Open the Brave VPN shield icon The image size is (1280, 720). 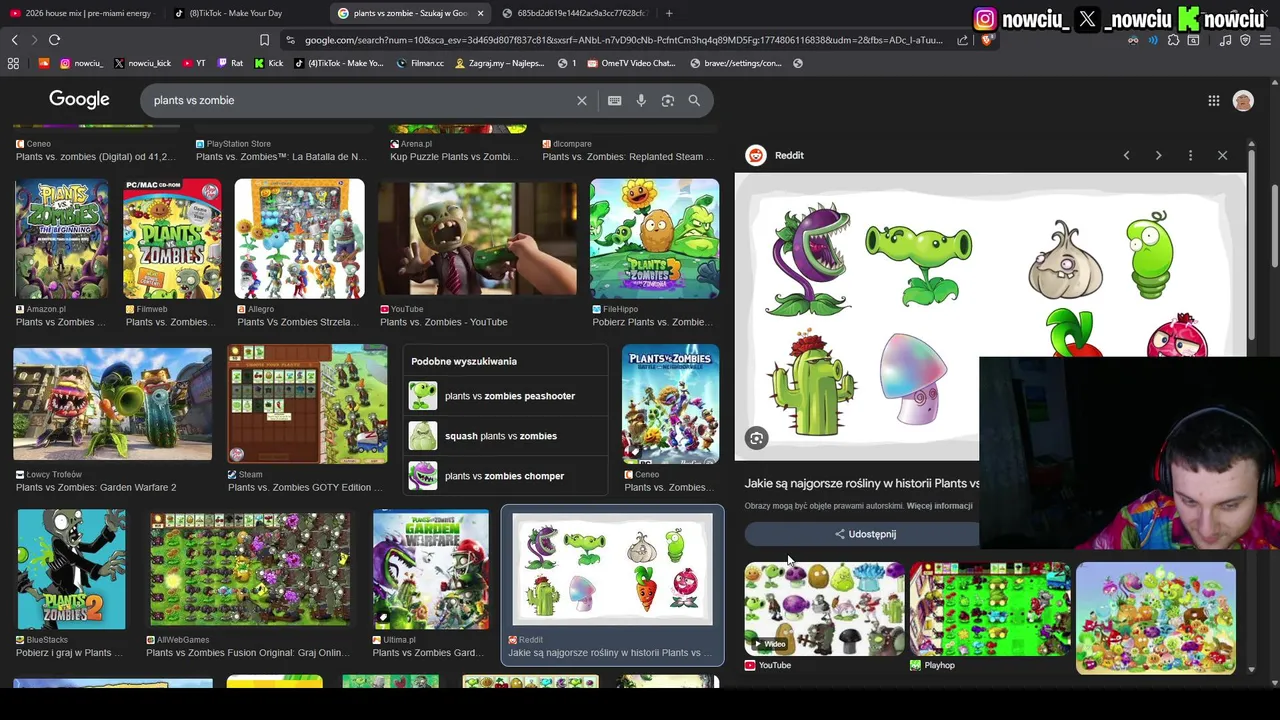[1245, 40]
